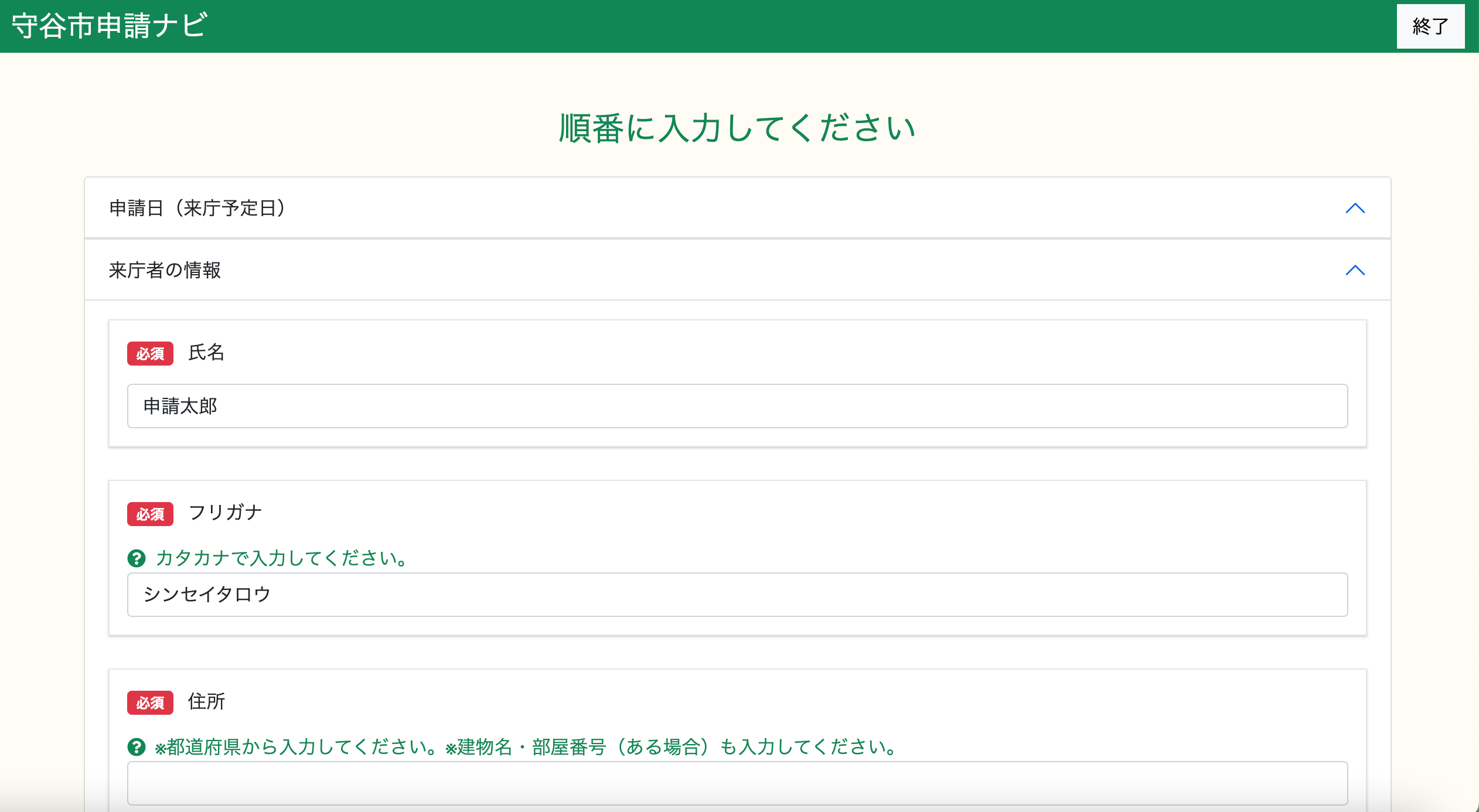Click the help icon beside the 住所 instructions
The height and width of the screenshot is (812, 1479).
137,747
